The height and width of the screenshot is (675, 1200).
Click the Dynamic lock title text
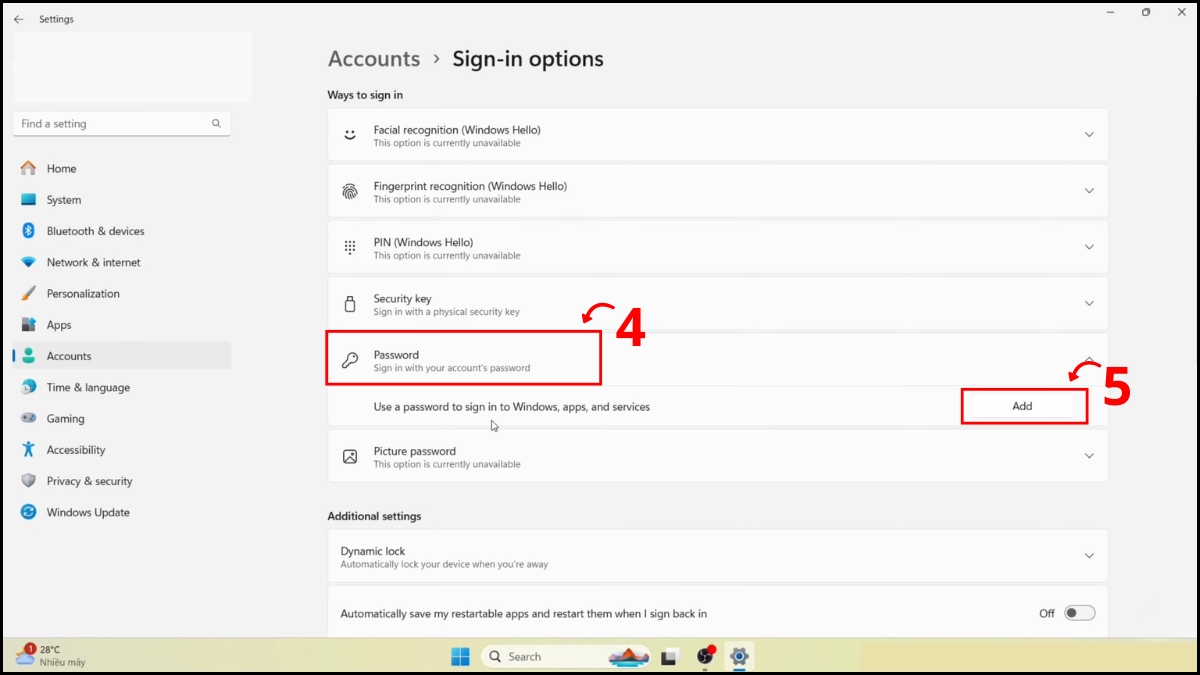[x=373, y=551]
